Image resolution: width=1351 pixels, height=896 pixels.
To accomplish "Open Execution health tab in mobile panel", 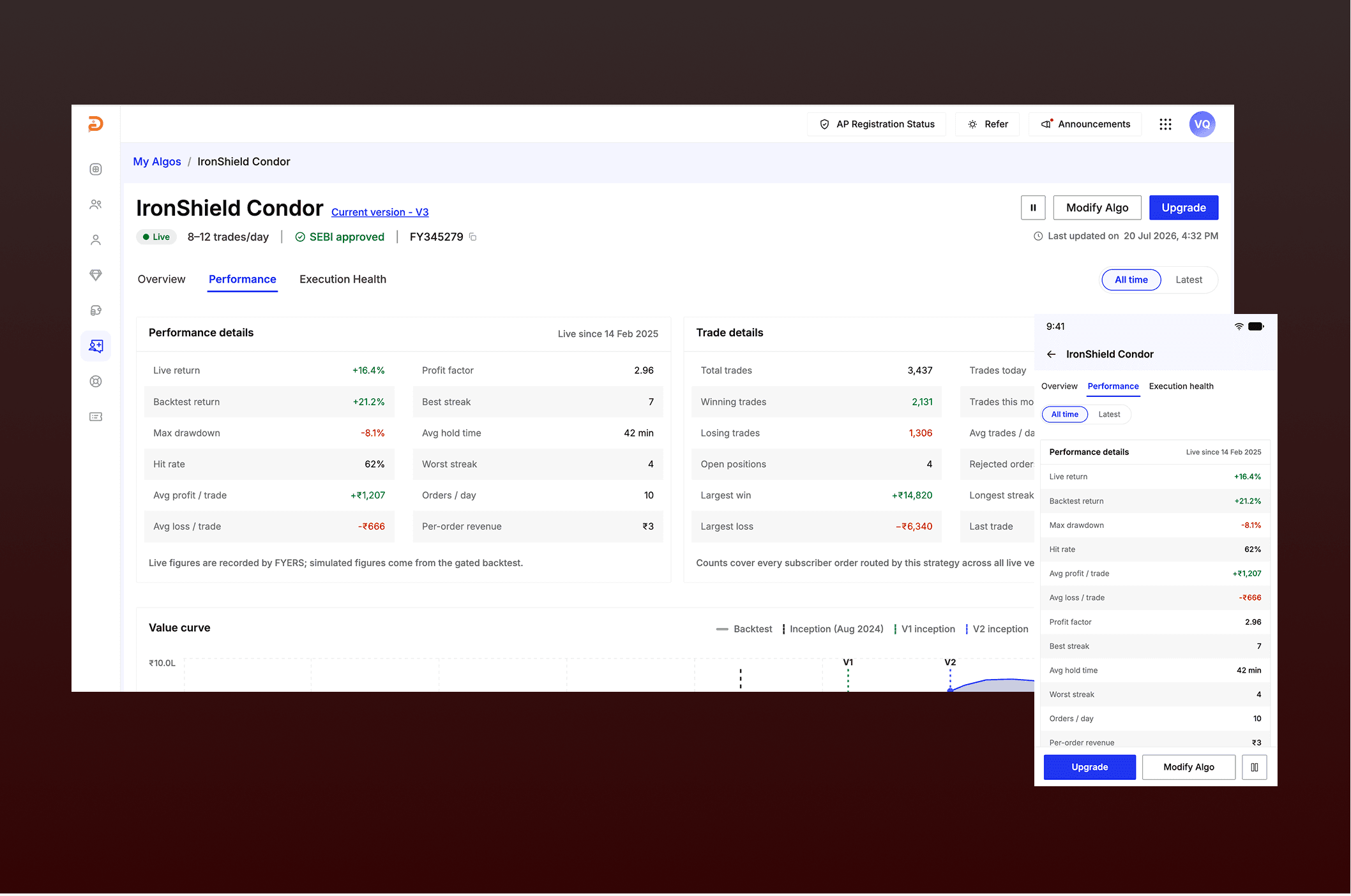I will (x=1181, y=386).
